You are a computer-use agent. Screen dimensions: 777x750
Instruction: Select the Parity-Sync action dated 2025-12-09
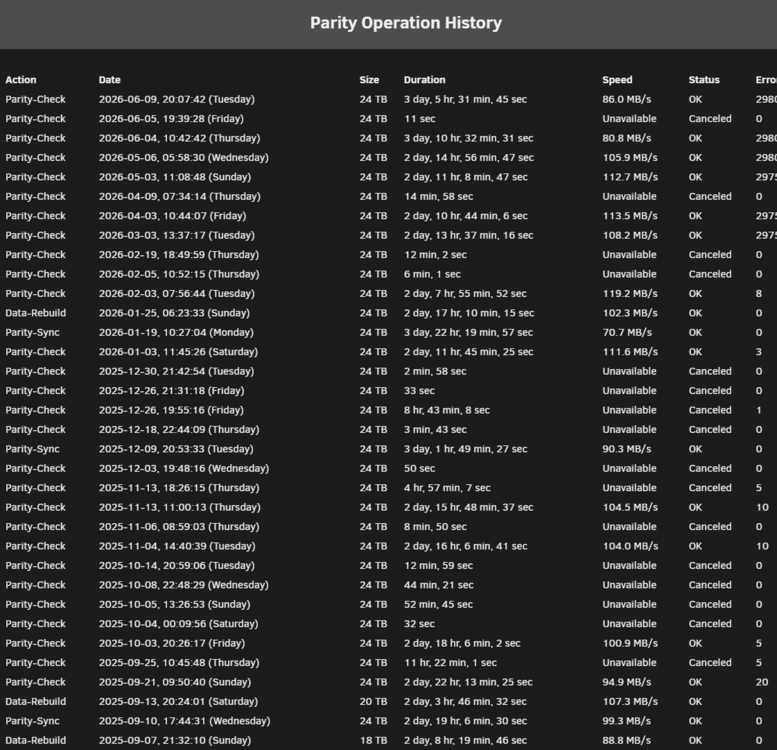[33, 449]
